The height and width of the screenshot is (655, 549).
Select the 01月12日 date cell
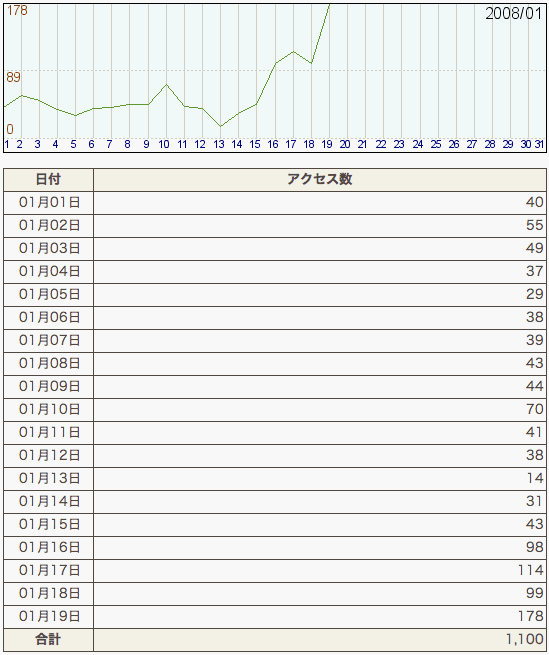[48, 455]
